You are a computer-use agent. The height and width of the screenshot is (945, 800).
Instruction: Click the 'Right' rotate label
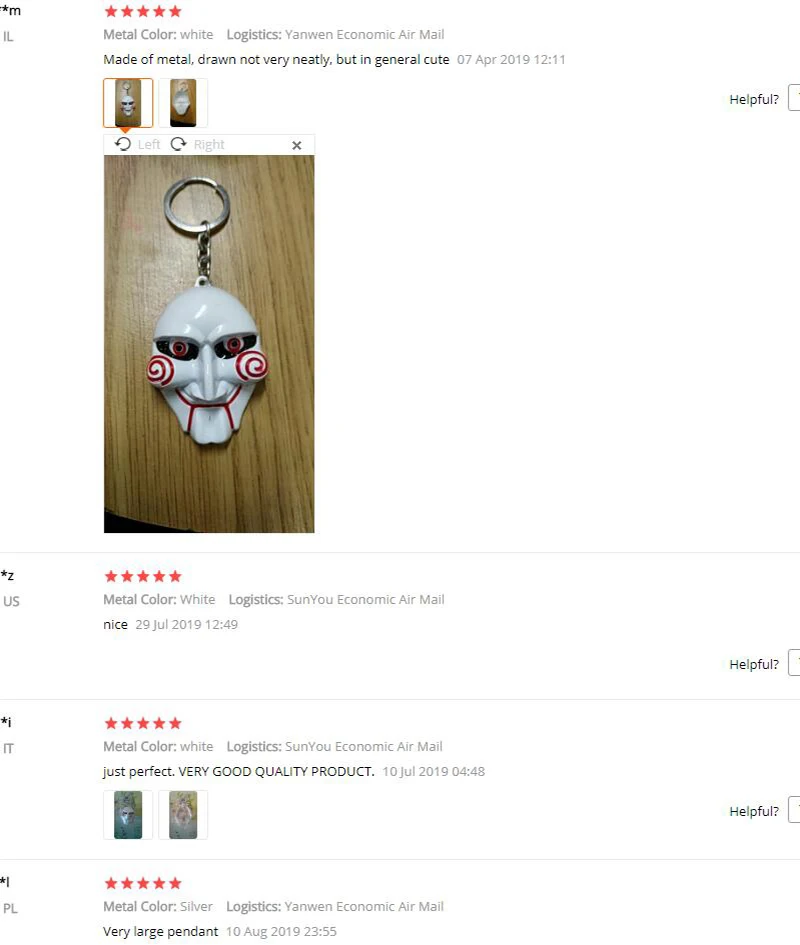tap(209, 145)
